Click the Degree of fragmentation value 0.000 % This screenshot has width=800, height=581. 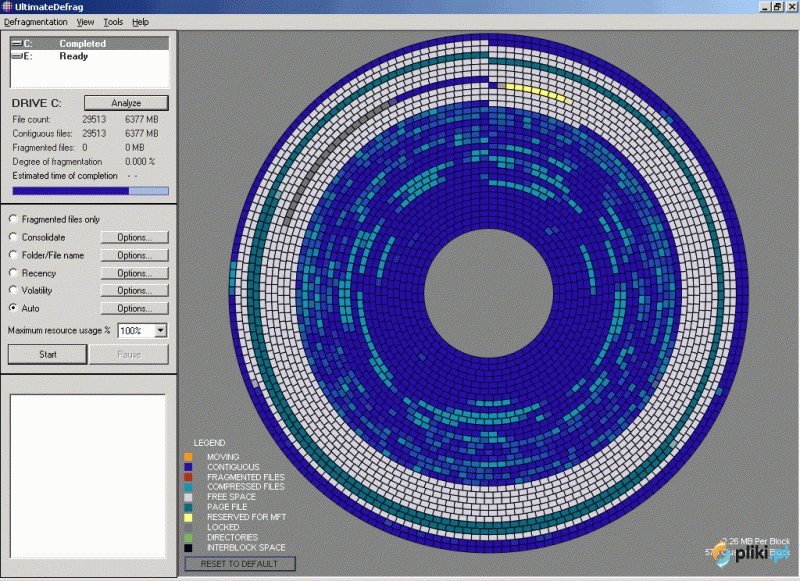click(140, 162)
